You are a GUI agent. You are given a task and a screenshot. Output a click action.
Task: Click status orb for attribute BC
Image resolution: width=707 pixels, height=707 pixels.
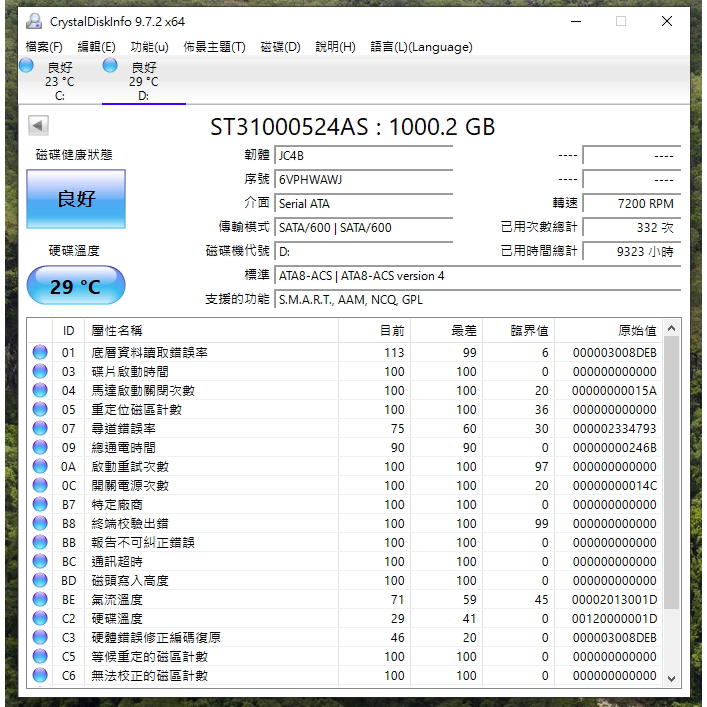coord(40,561)
